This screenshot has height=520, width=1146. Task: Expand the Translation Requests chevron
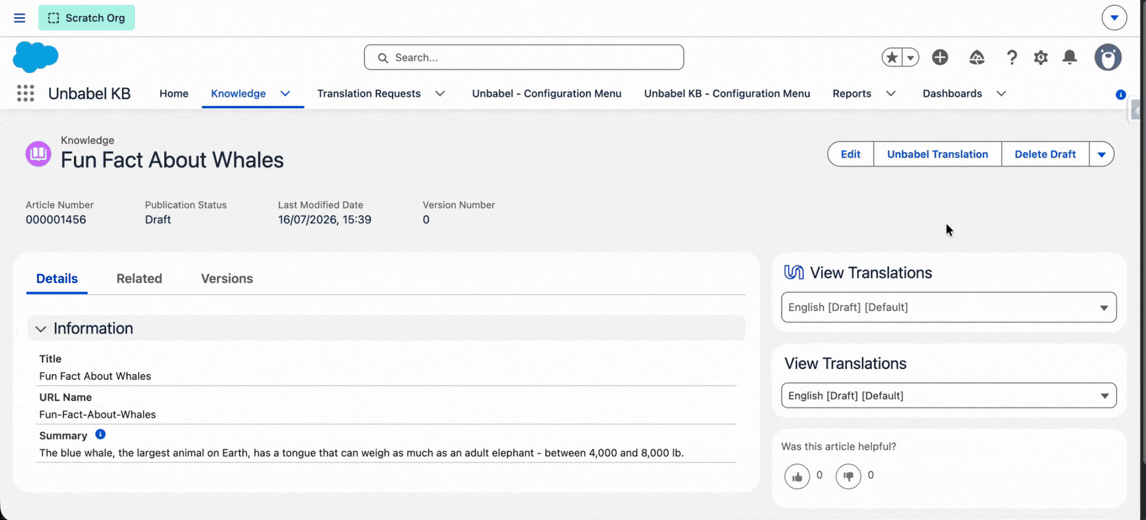pos(440,94)
